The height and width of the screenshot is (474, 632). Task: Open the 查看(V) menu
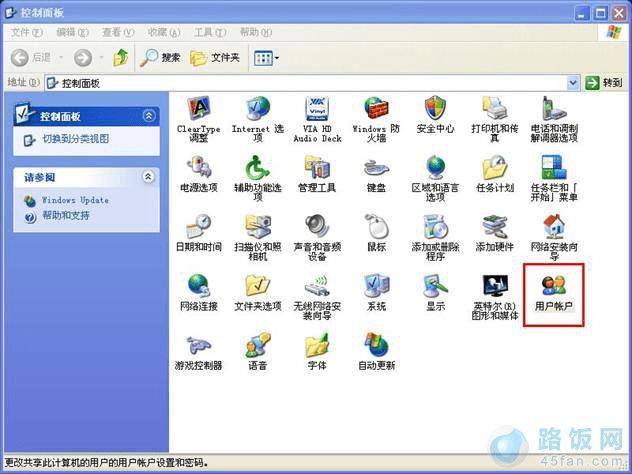click(118, 32)
